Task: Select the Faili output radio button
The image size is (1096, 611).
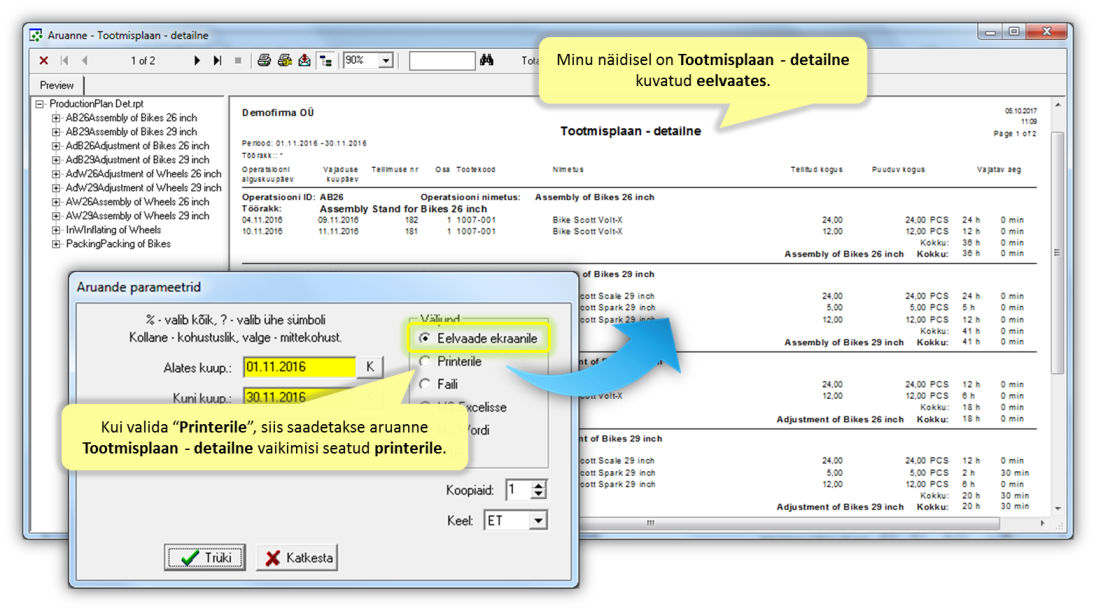Action: pos(425,384)
